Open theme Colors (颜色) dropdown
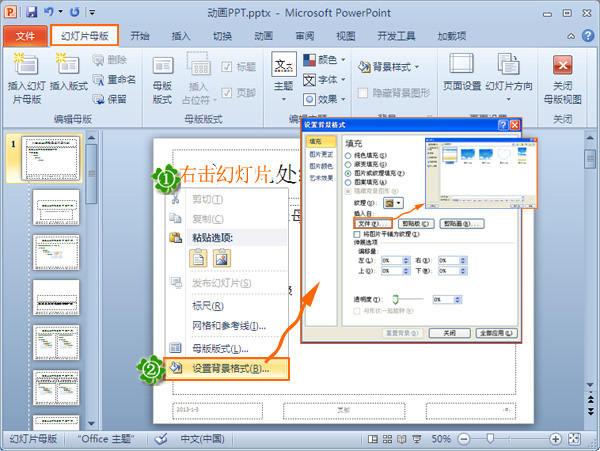This screenshot has height=451, width=600. pos(324,60)
